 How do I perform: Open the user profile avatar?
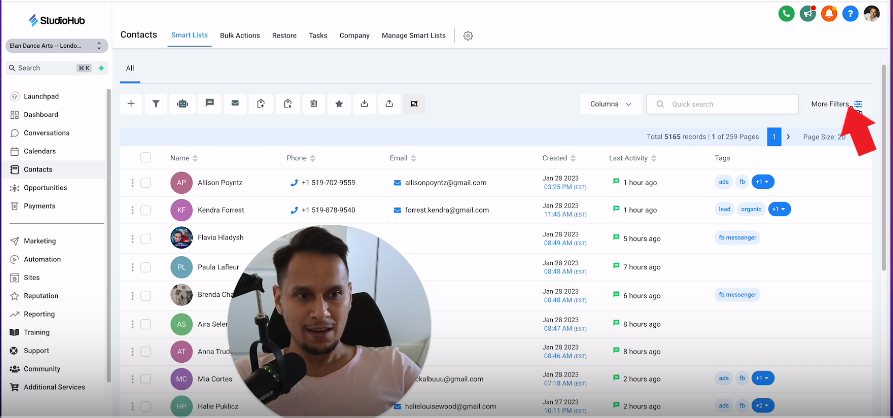coord(871,14)
